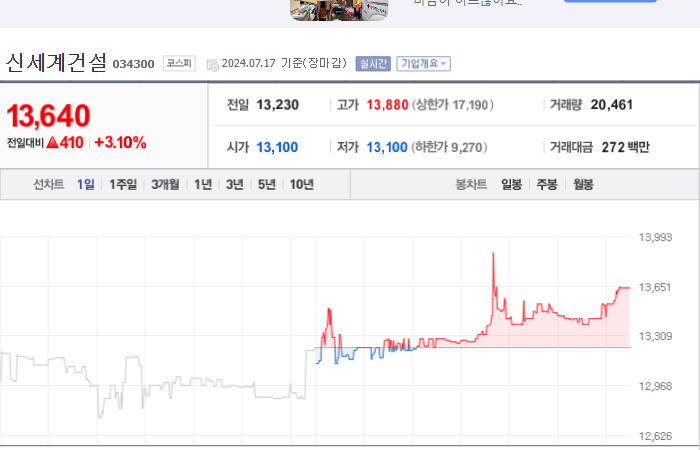Click the red up-arrow change 410
Screen dimensions: 700x450
pos(65,143)
